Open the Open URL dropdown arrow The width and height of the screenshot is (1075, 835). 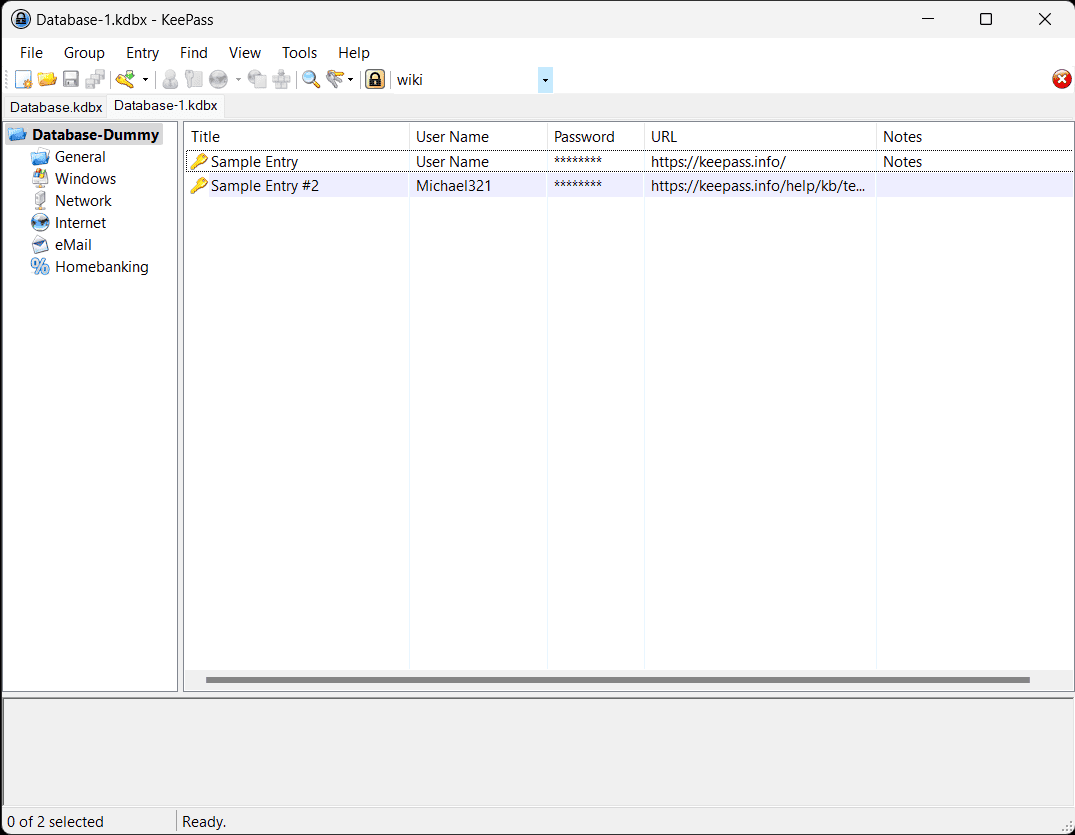tap(238, 80)
